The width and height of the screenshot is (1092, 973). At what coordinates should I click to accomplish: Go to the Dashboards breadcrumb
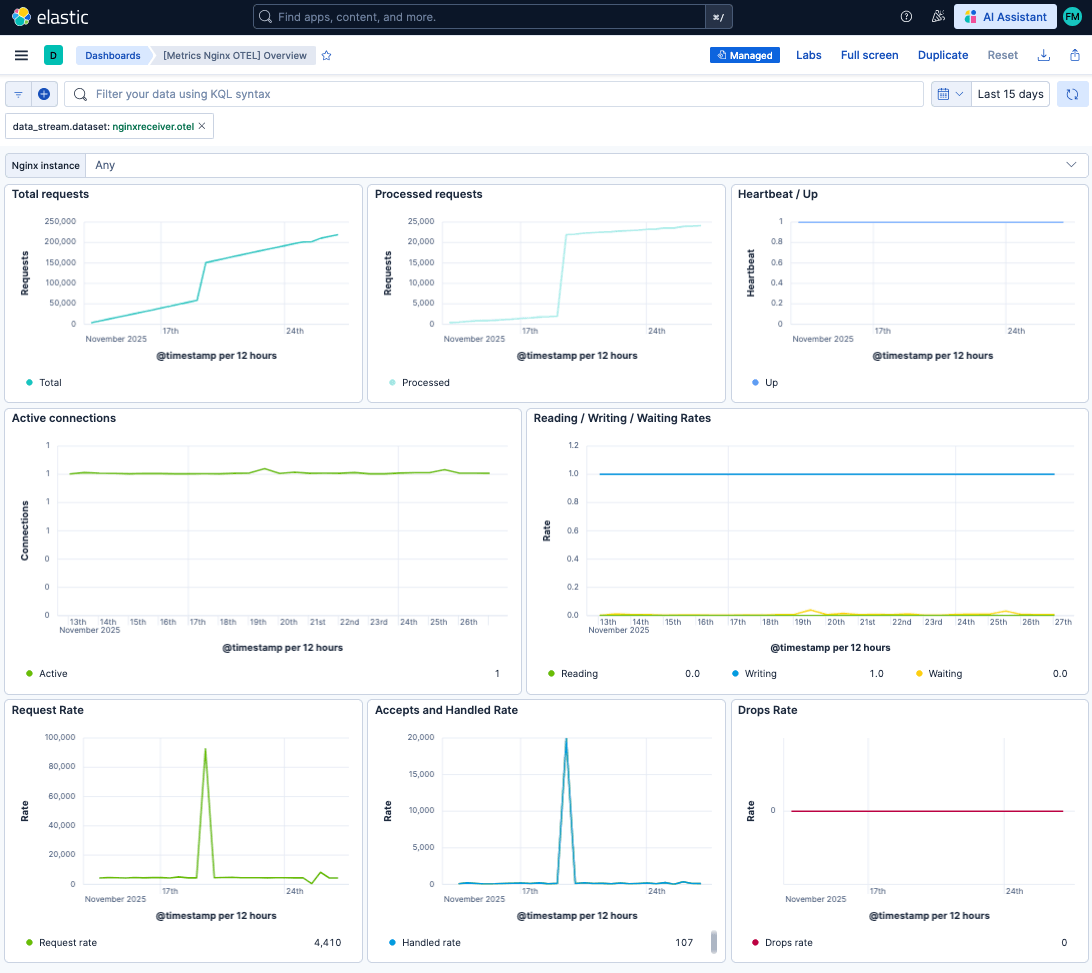tap(112, 56)
